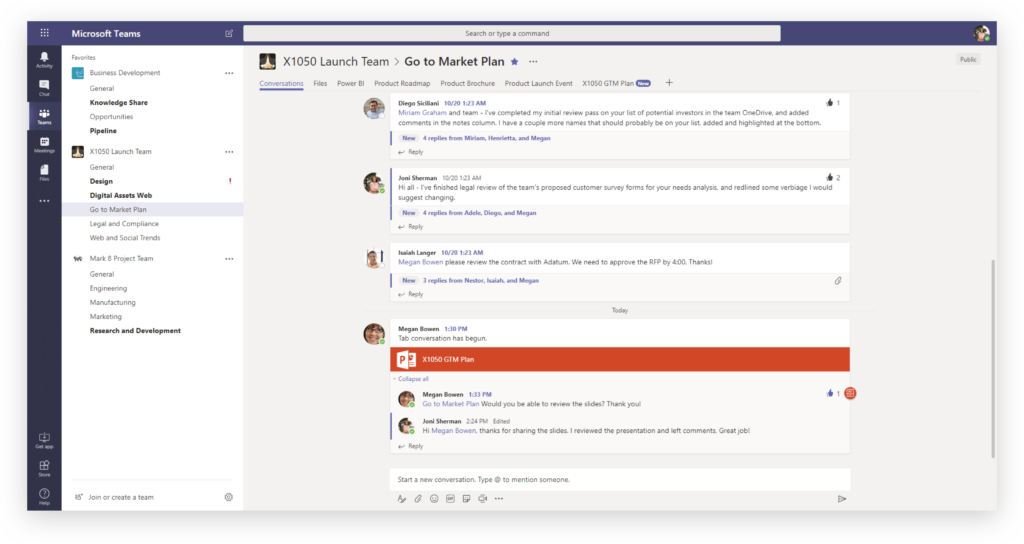
Task: Like Megan Bowen's 1:33 PM reply
Action: 830,393
